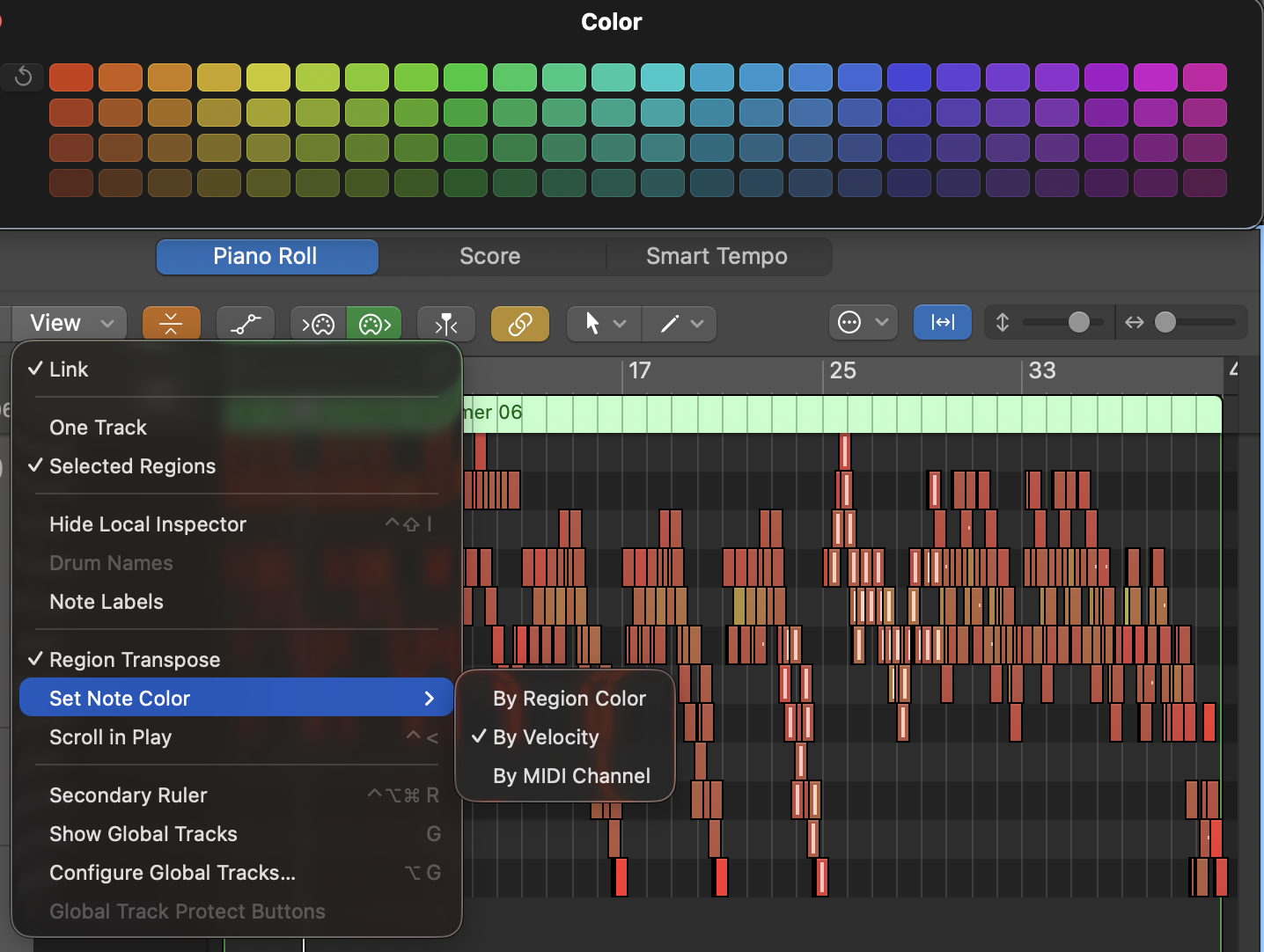Click Show Global Tracks
The height and width of the screenshot is (952, 1264).
pos(143,834)
